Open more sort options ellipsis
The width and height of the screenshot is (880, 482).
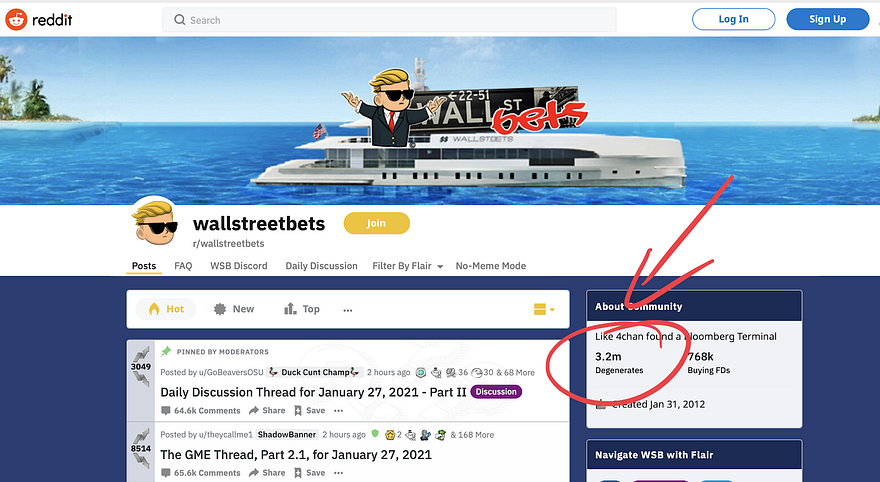coord(348,310)
